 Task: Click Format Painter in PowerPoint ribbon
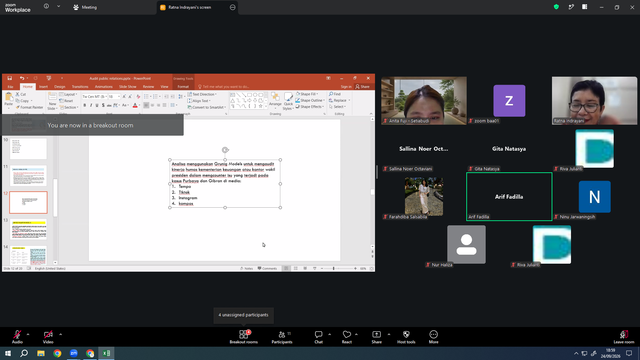click(x=29, y=107)
